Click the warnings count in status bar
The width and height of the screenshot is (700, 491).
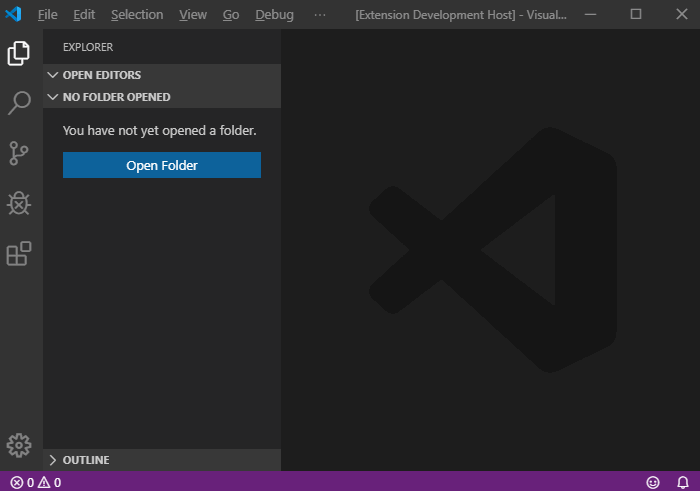(x=50, y=483)
